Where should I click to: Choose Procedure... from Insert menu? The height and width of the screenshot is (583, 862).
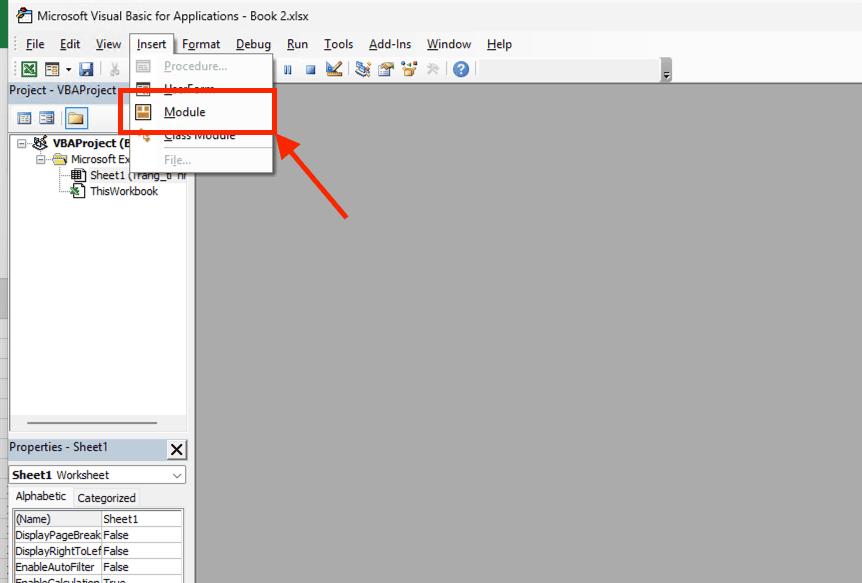pos(201,67)
